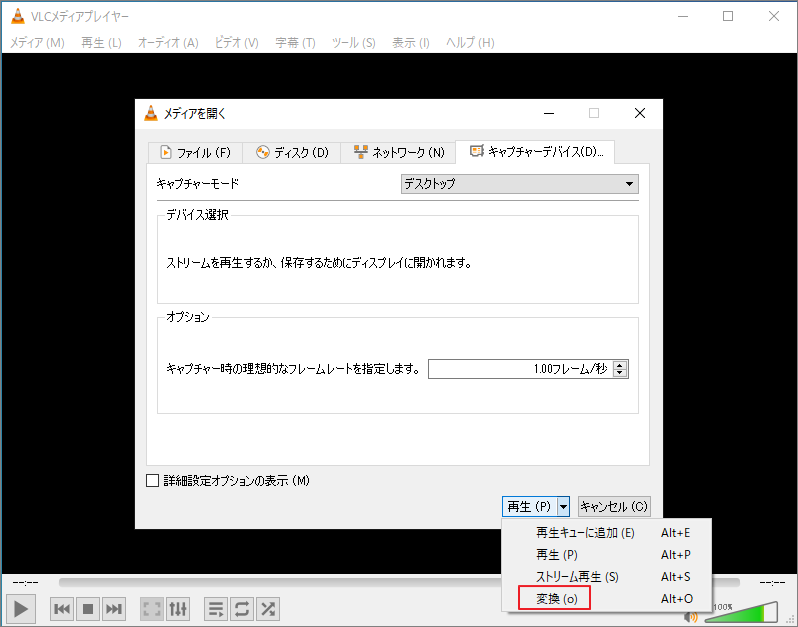
Task: Choose 再生 (P) Alt+P from the dropdown menu
Action: [606, 555]
